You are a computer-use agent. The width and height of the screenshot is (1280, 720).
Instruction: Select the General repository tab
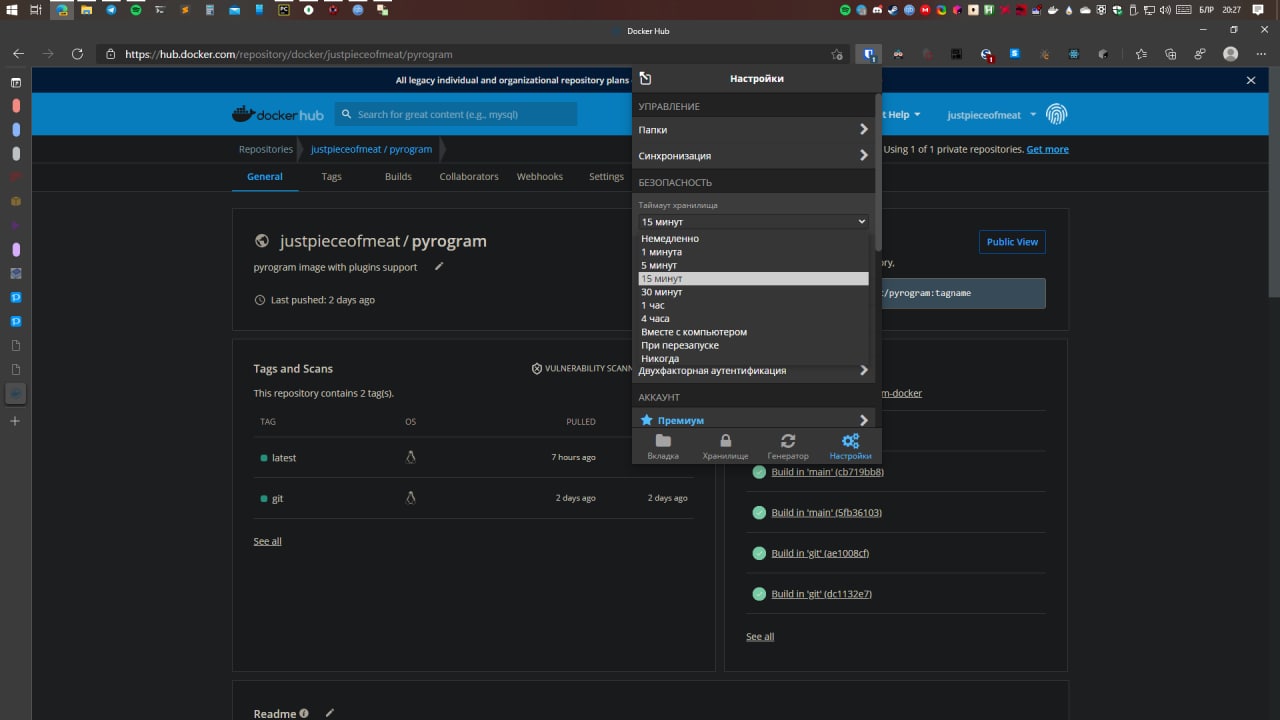click(265, 176)
